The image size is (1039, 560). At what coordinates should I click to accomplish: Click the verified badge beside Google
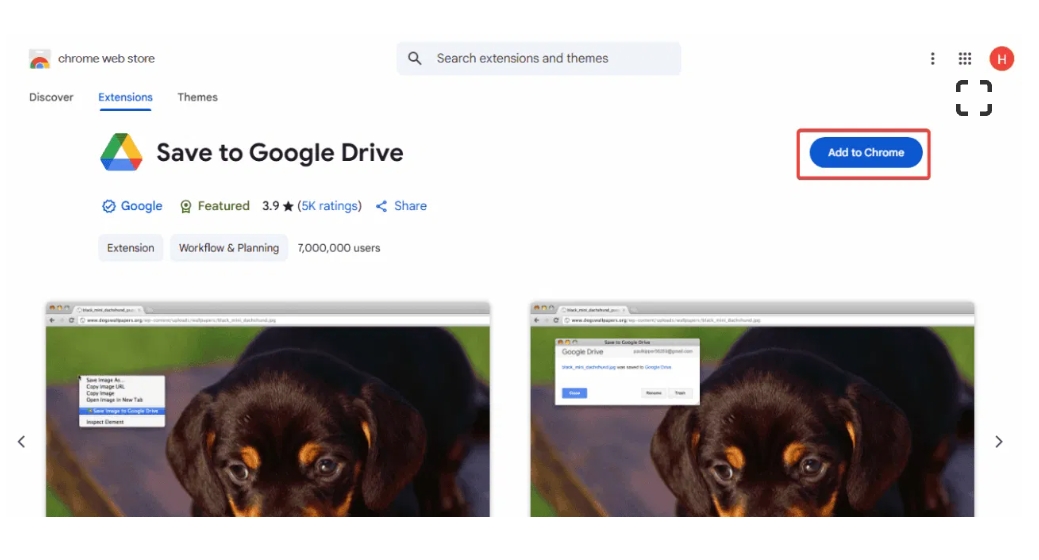[109, 207]
